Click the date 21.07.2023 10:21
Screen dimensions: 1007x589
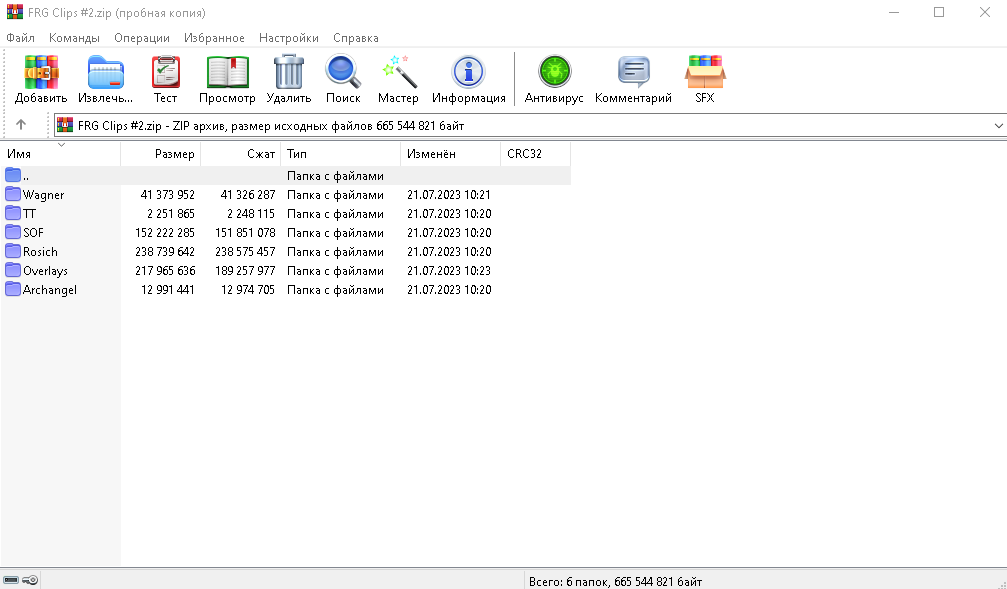[x=449, y=195]
